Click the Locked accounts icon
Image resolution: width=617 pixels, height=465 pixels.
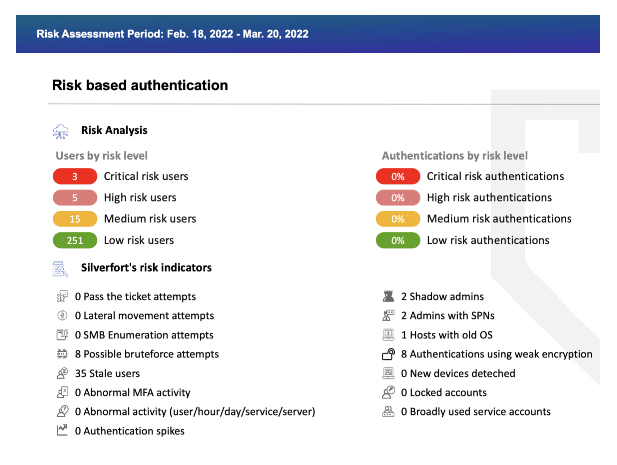[x=389, y=392]
